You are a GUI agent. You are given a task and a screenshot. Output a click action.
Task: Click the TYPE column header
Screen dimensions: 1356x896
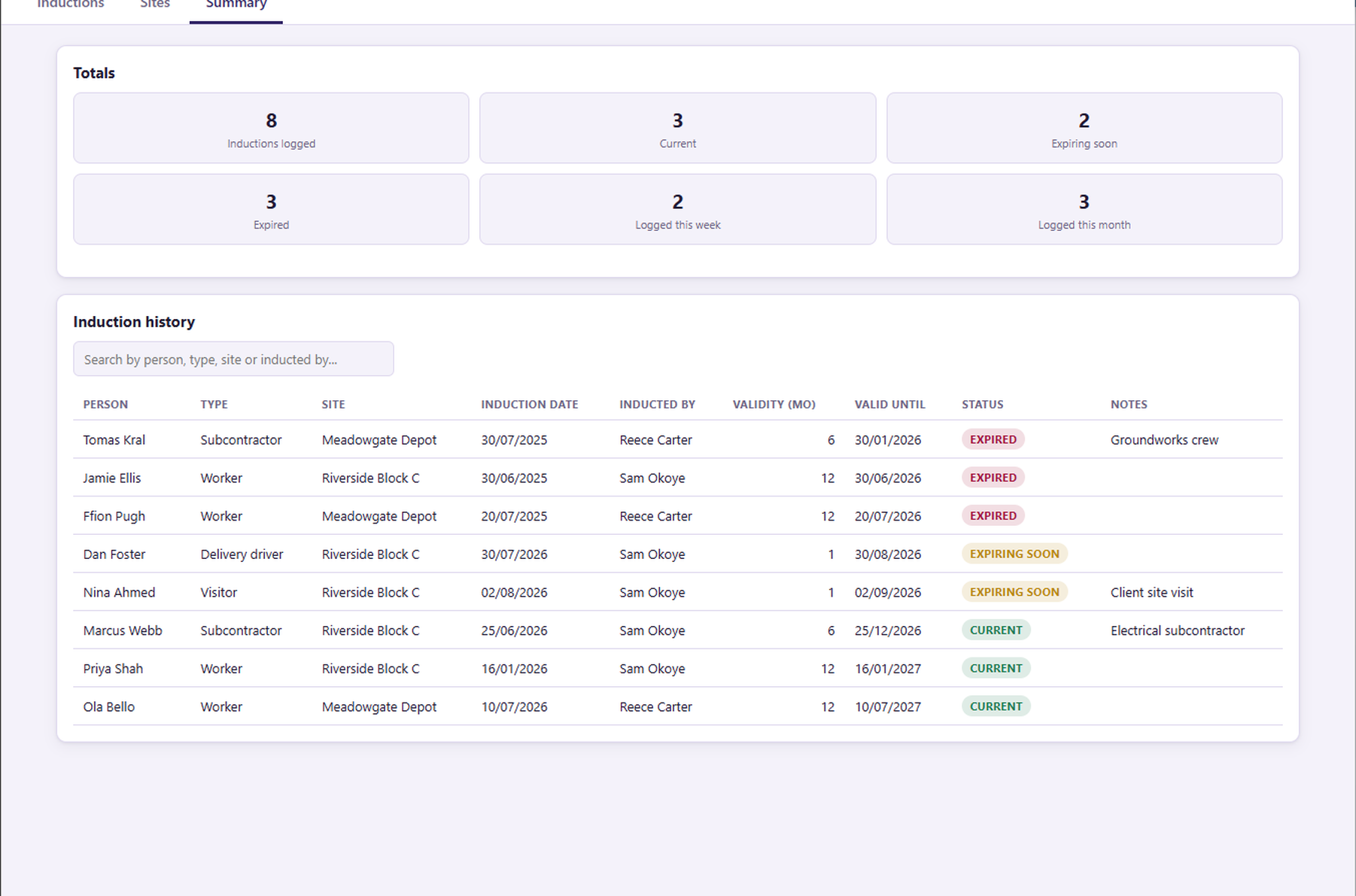214,404
